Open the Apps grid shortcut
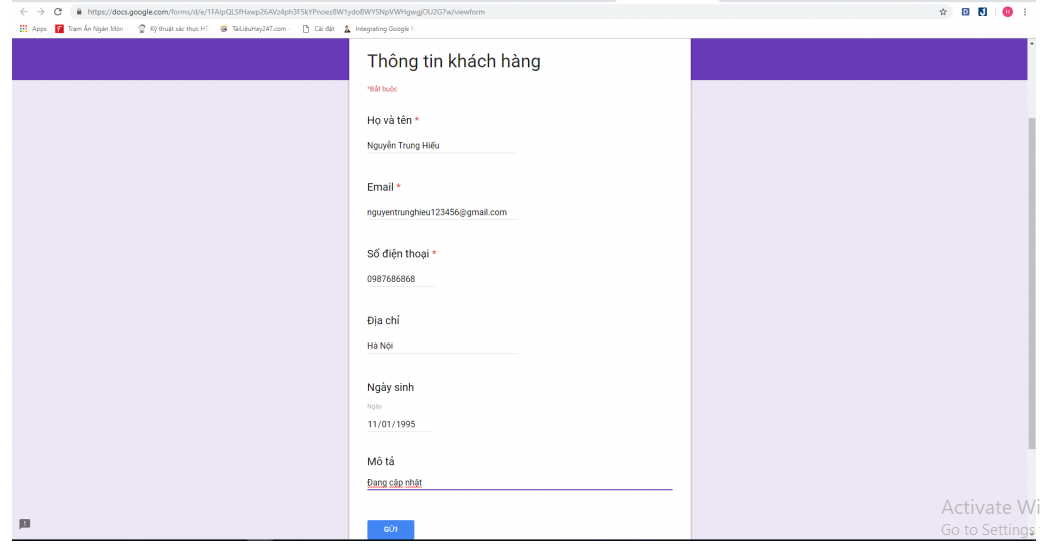Screen dimensions: 1040x544 [x=33, y=29]
